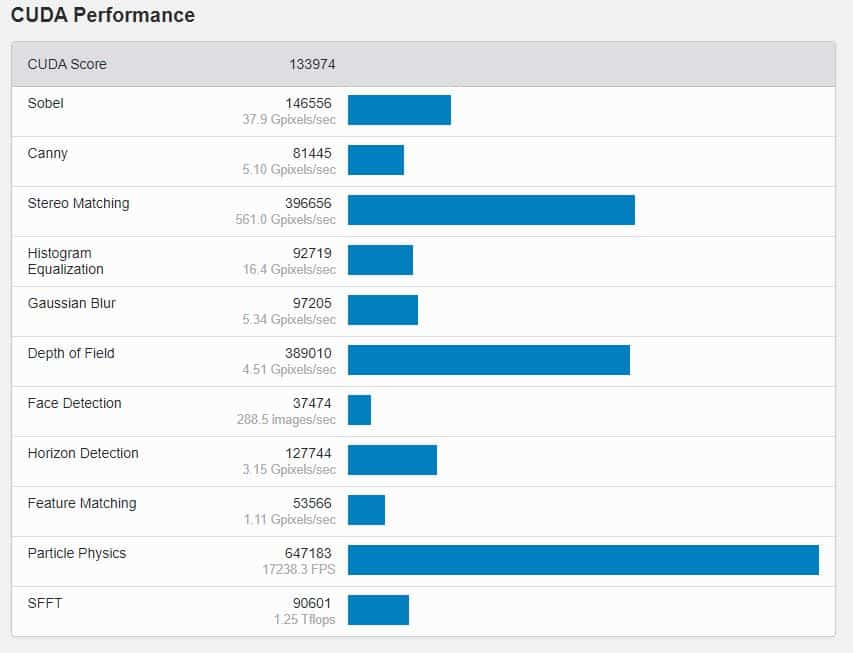This screenshot has height=653, width=853.
Task: Click the Stereo Matching blue bar
Action: (x=491, y=210)
